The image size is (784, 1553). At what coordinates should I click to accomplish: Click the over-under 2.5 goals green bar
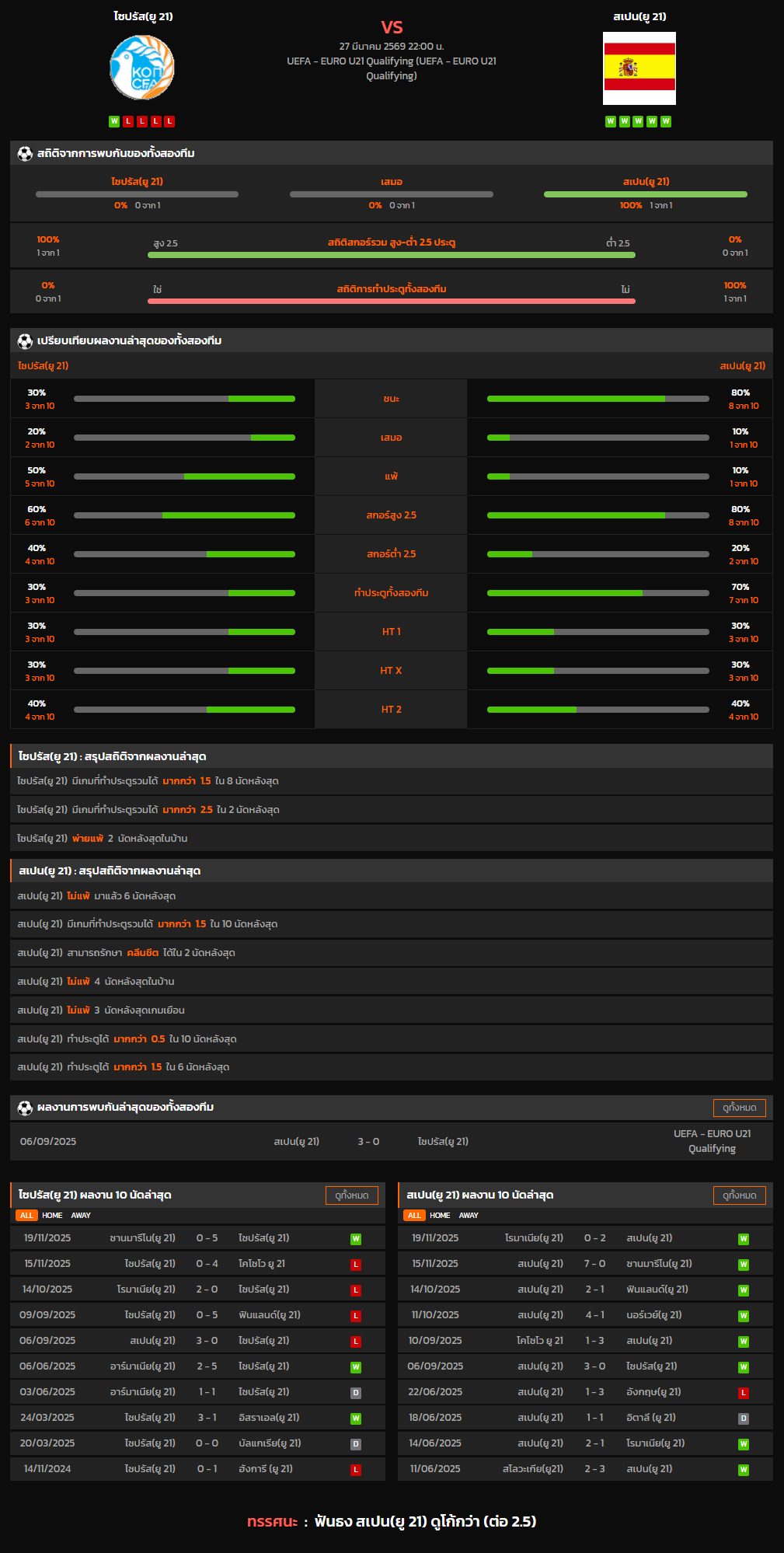391,255
